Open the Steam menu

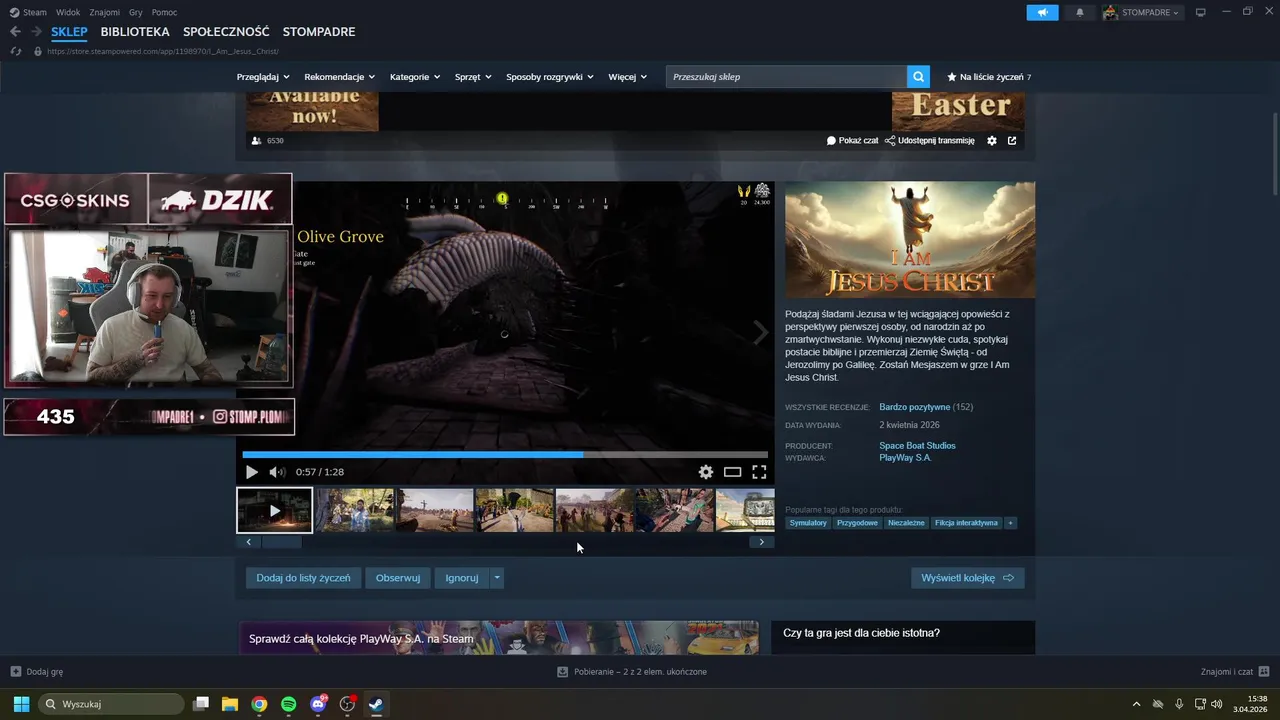tap(28, 12)
